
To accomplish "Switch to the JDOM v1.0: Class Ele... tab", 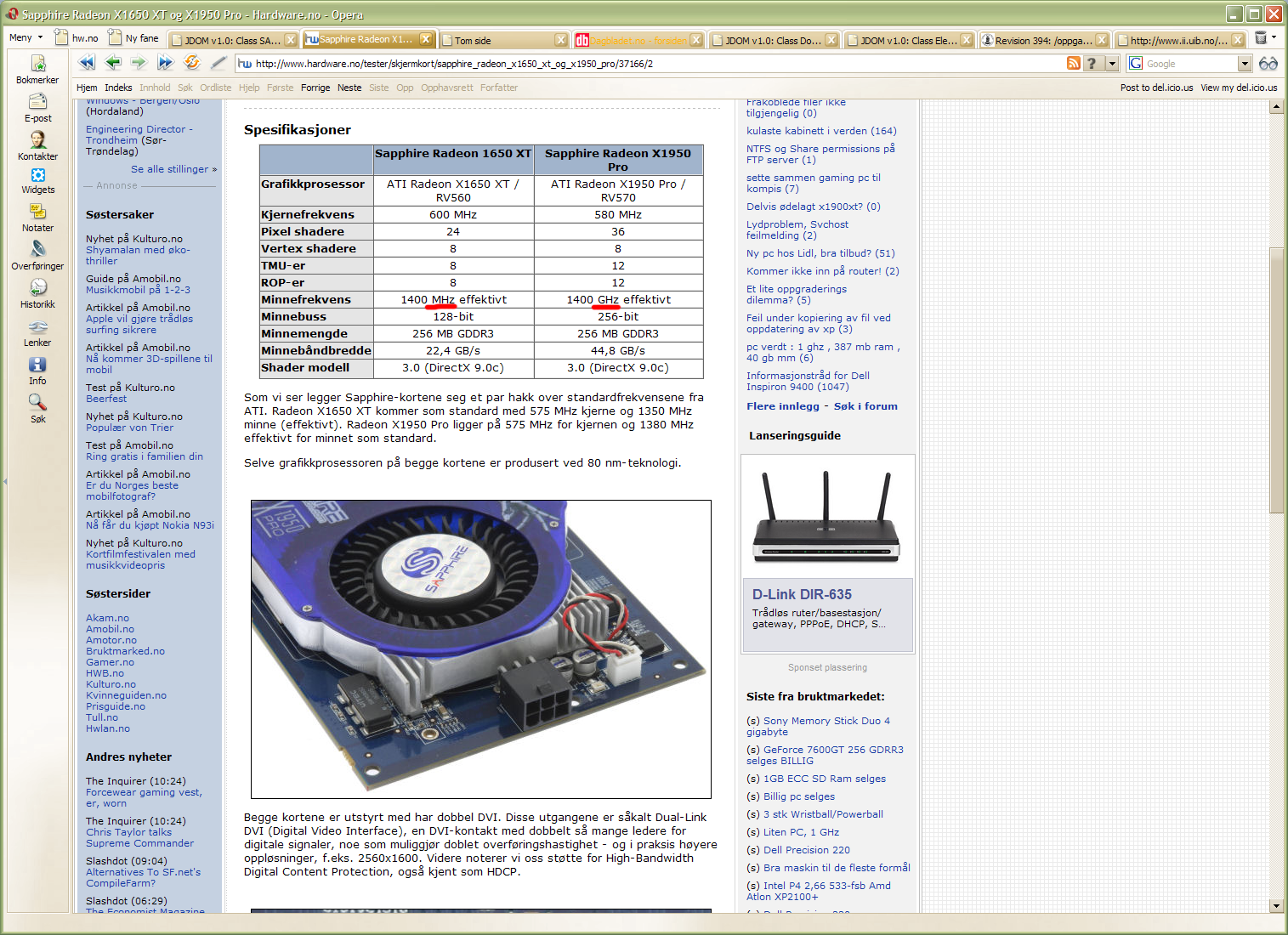I will click(909, 40).
